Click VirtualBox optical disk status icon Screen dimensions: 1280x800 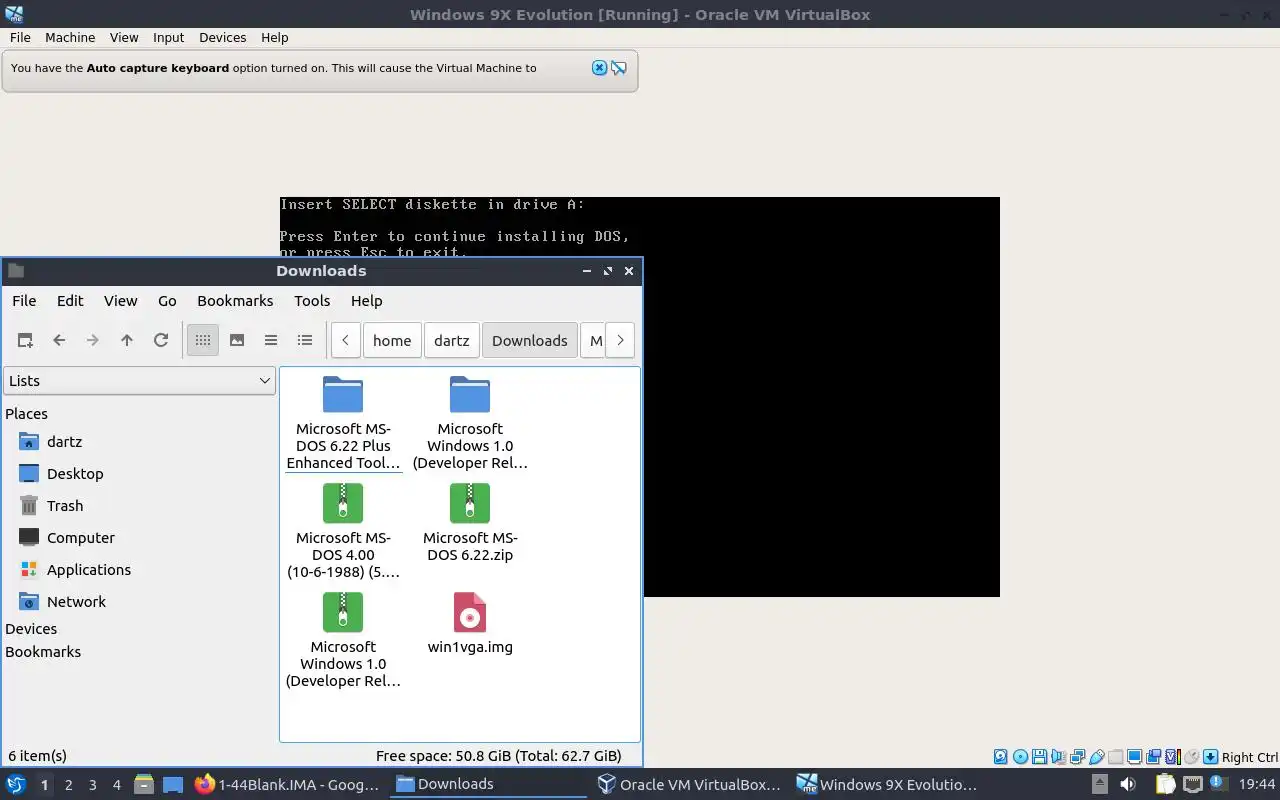(1020, 757)
